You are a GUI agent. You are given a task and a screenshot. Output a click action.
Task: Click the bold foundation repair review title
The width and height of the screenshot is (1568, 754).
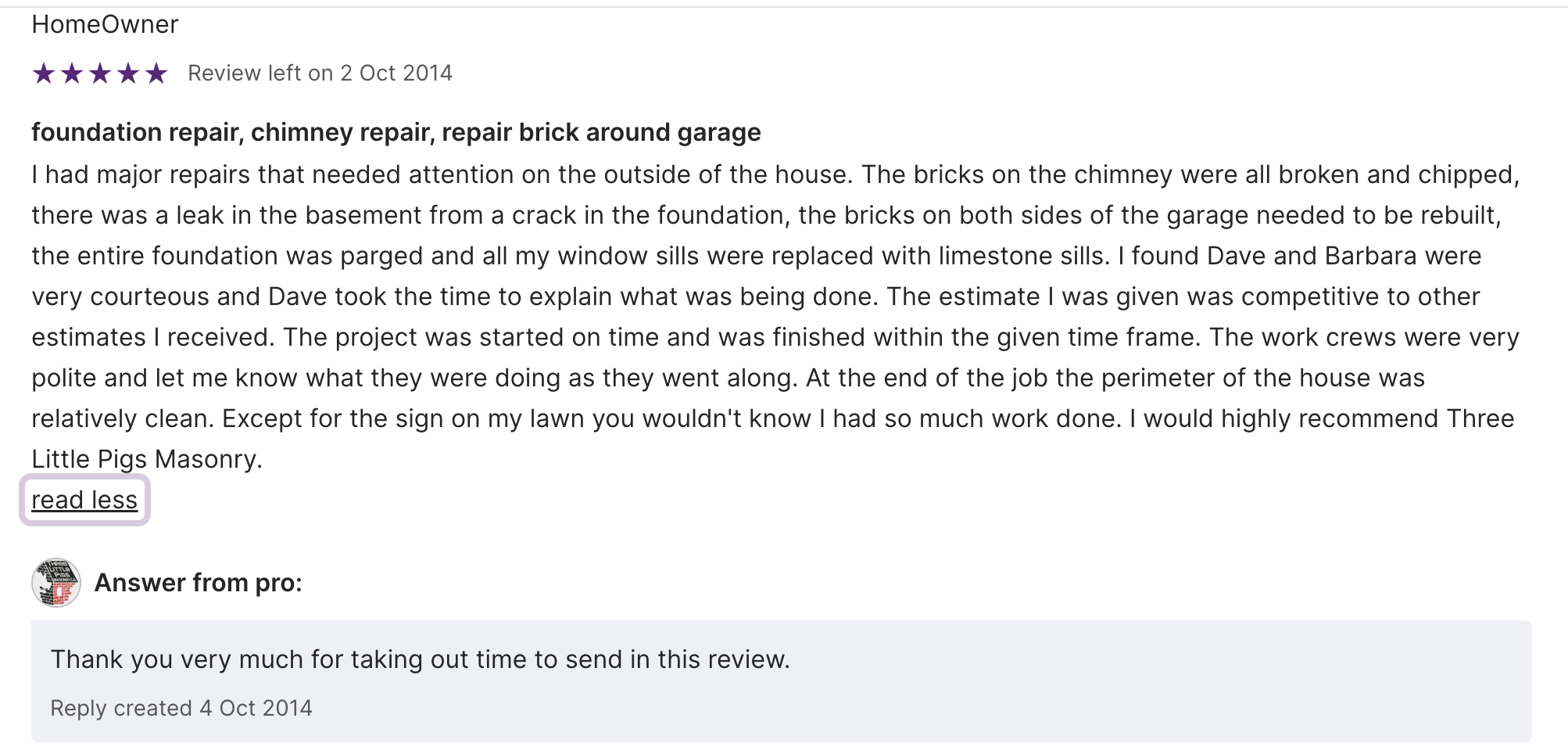(396, 132)
